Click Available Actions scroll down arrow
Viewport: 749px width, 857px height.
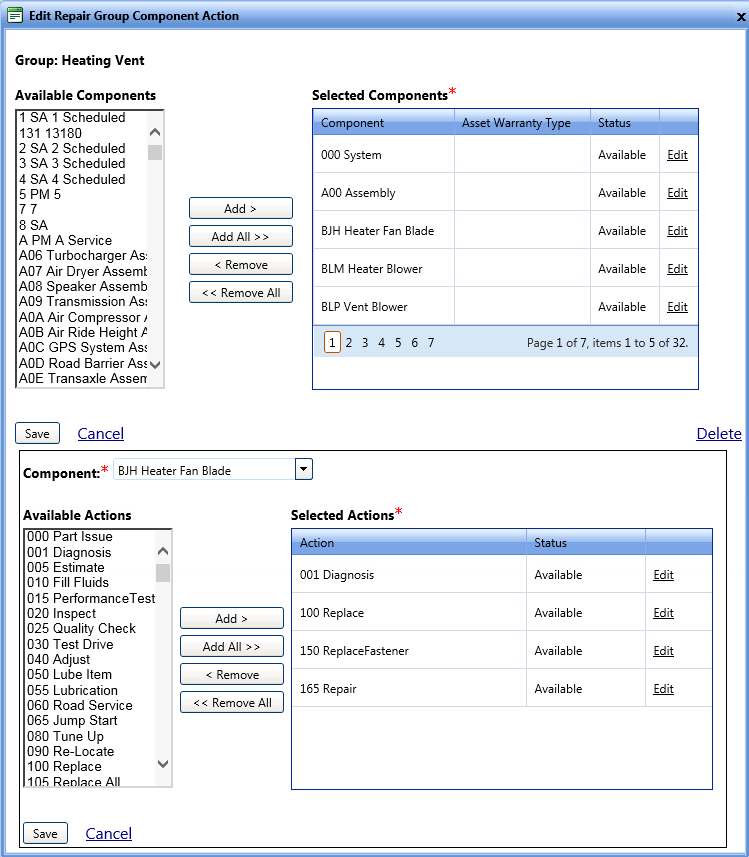pyautogui.click(x=163, y=764)
